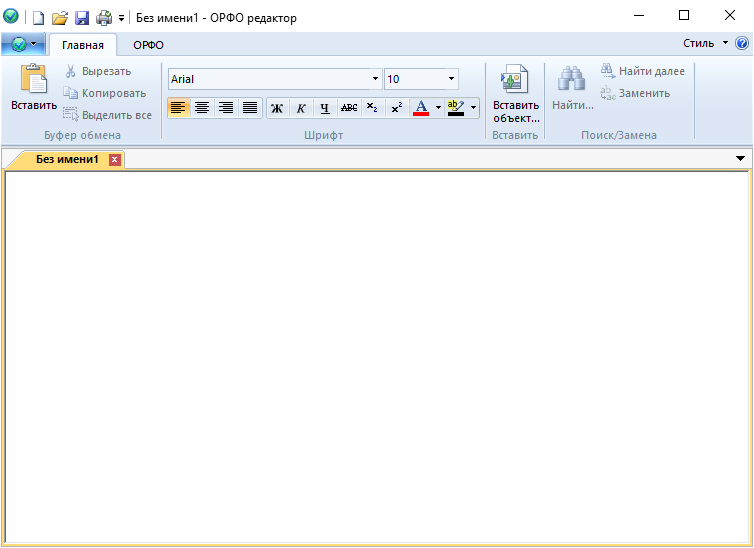Select the Без имени1 document tab

67,159
